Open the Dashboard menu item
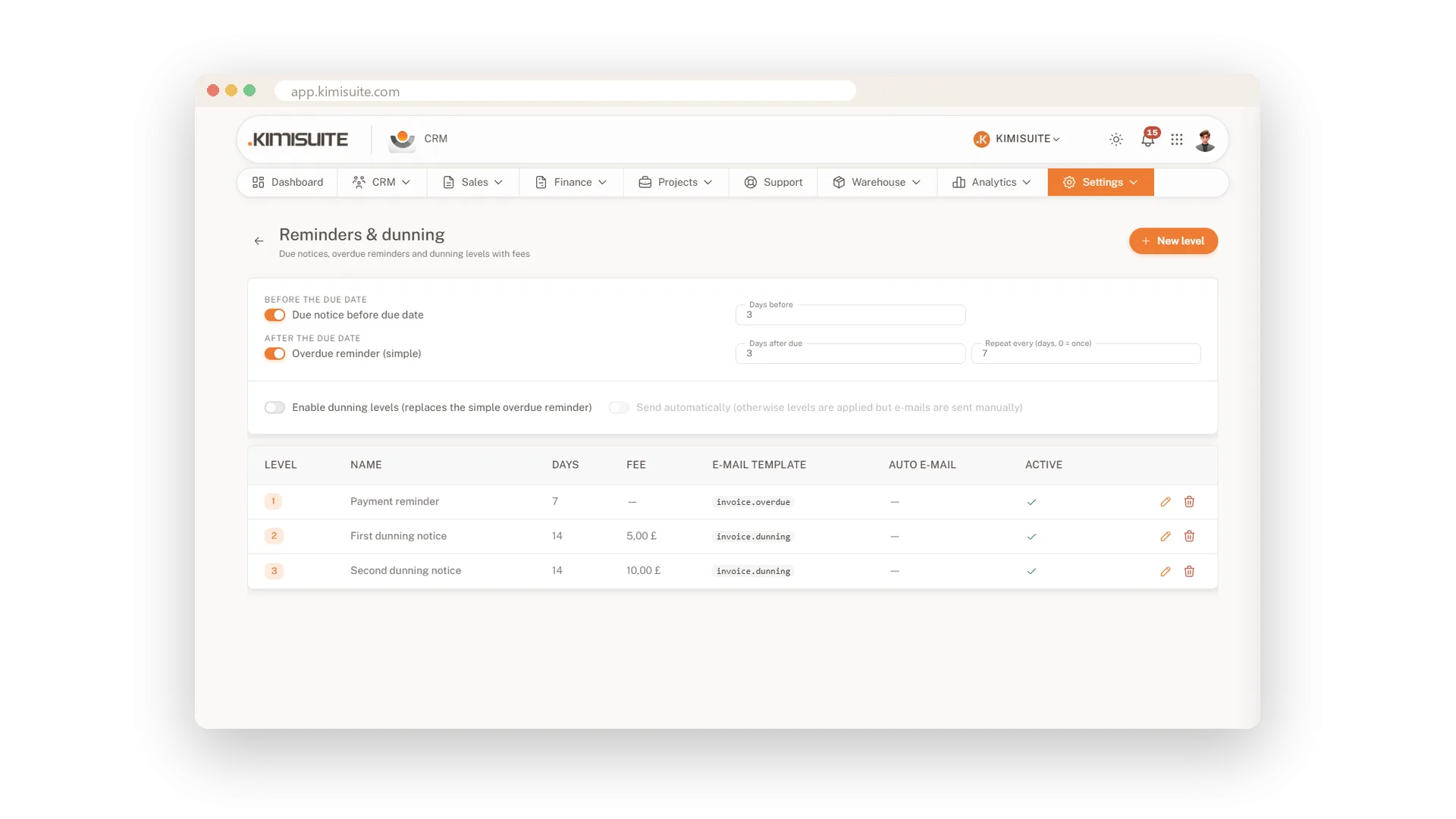This screenshot has height=819, width=1456. coord(287,182)
